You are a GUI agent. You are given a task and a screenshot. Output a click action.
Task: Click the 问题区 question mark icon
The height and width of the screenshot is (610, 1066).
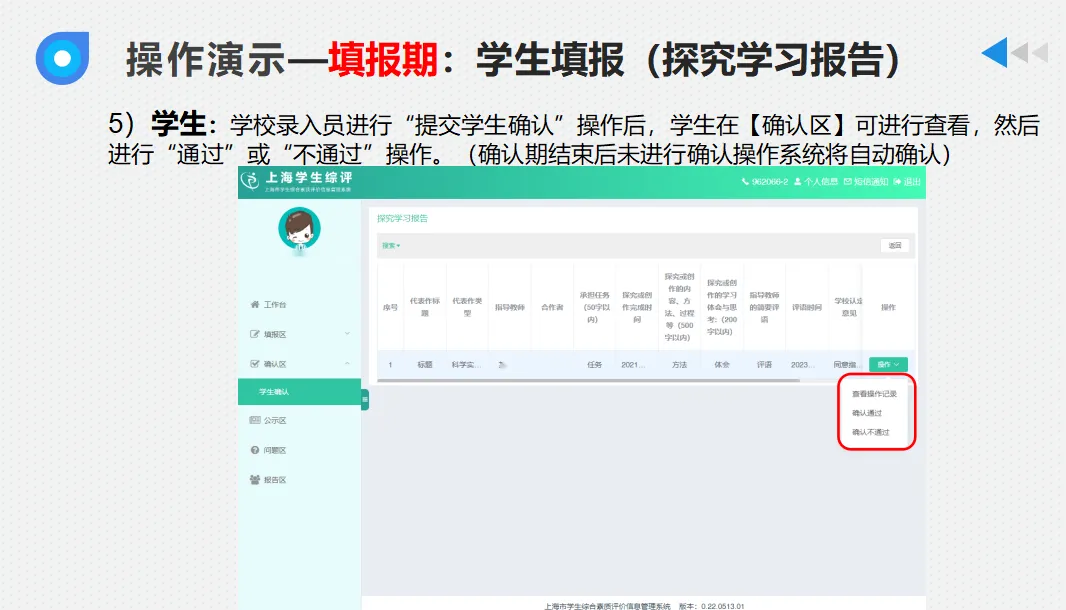coord(253,449)
